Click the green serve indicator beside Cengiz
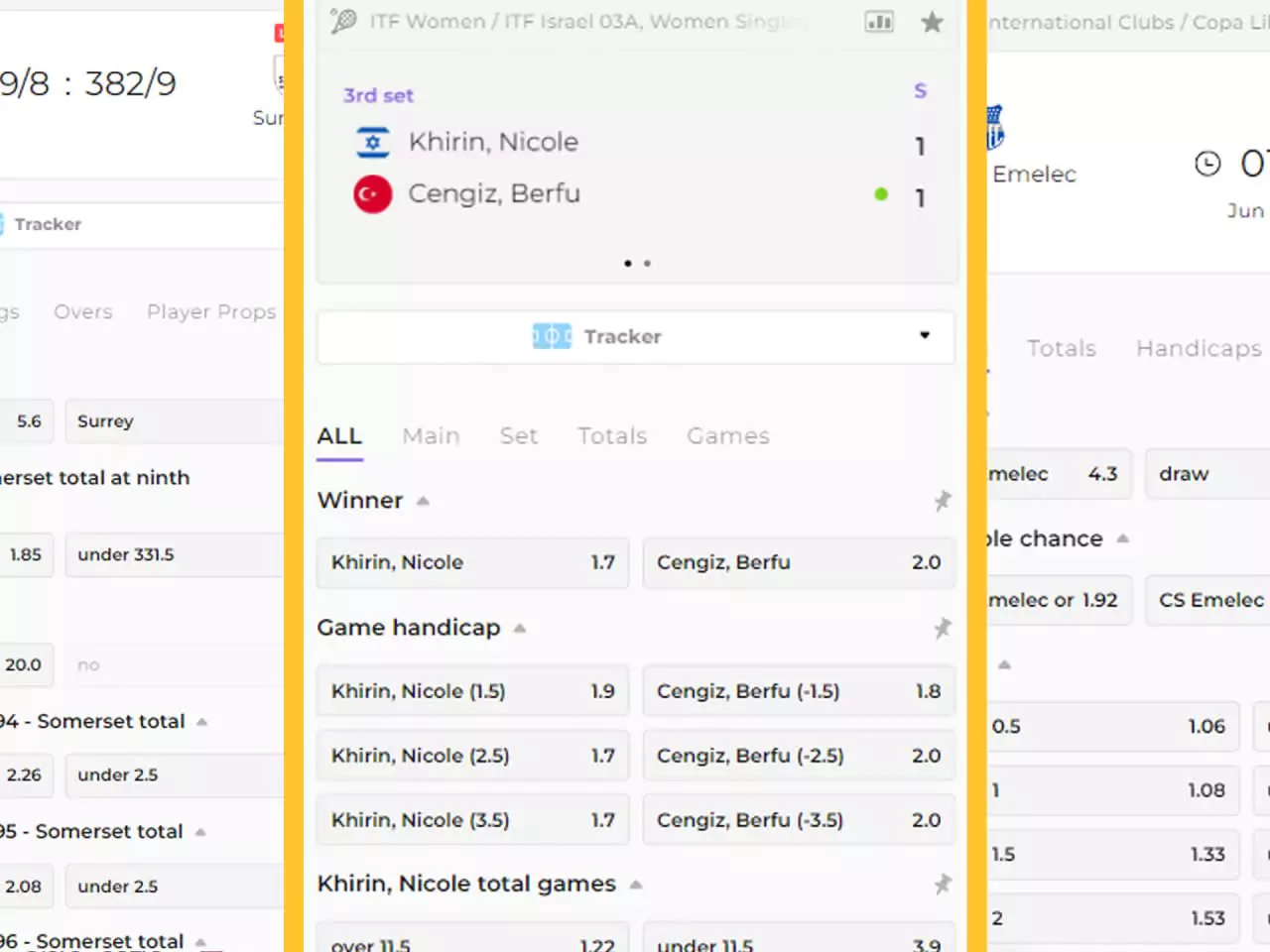Image resolution: width=1270 pixels, height=952 pixels. [x=881, y=194]
